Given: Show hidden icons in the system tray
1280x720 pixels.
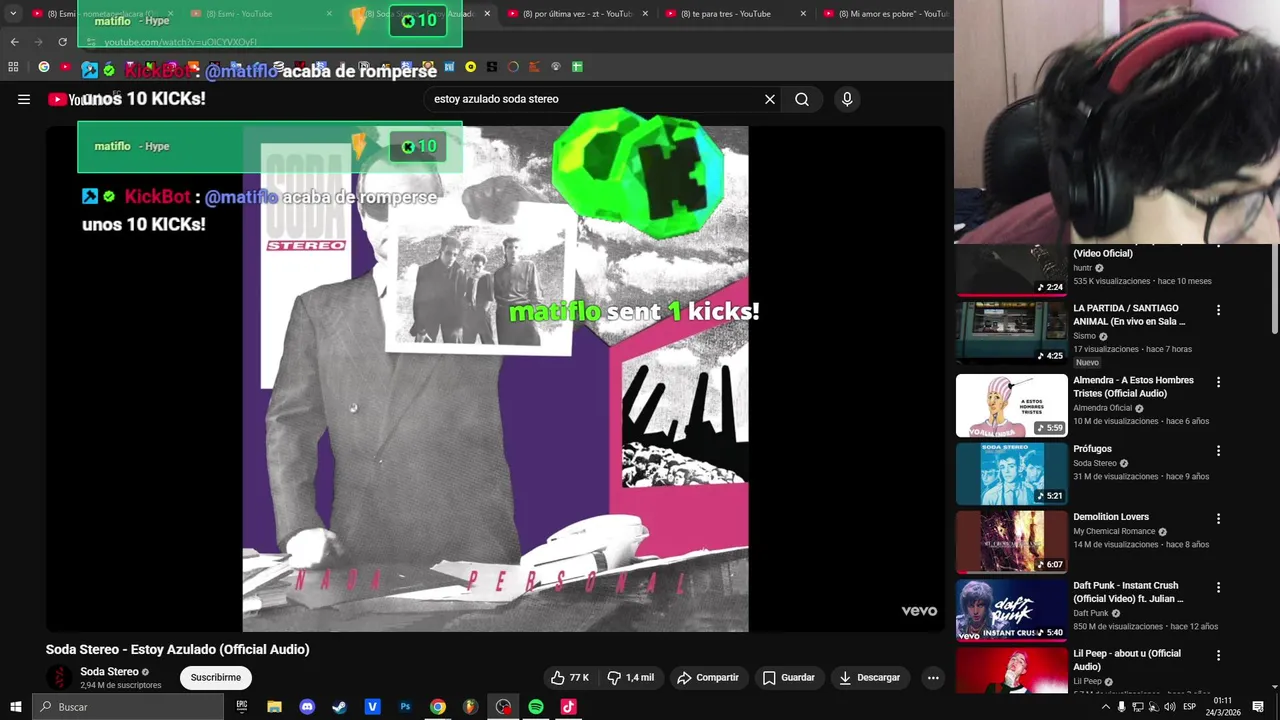Looking at the screenshot, I should click(x=1105, y=707).
